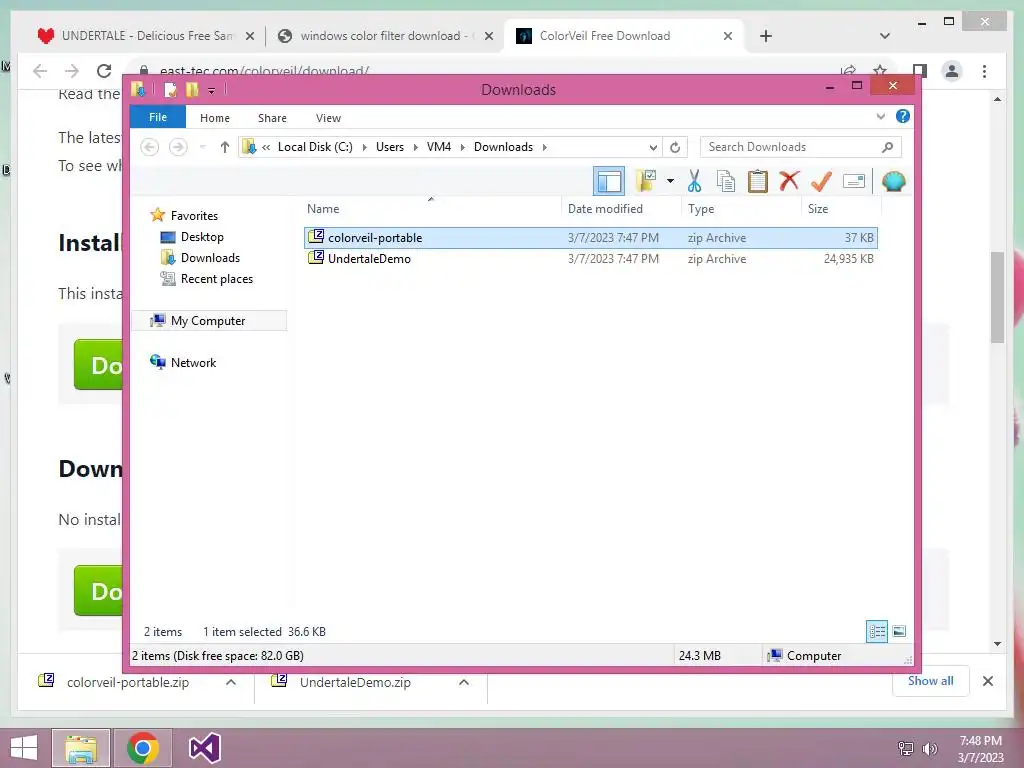
Task: Click the Paste clipboard icon
Action: (758, 181)
